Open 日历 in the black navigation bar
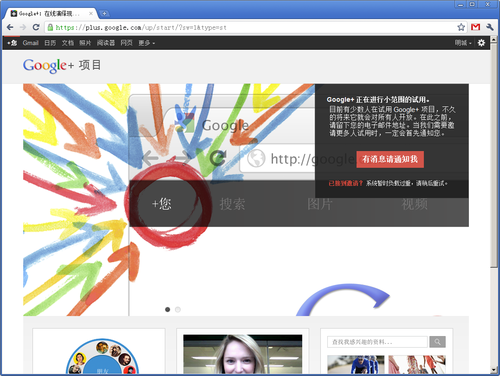Image resolution: width=500 pixels, height=376 pixels. pos(50,43)
